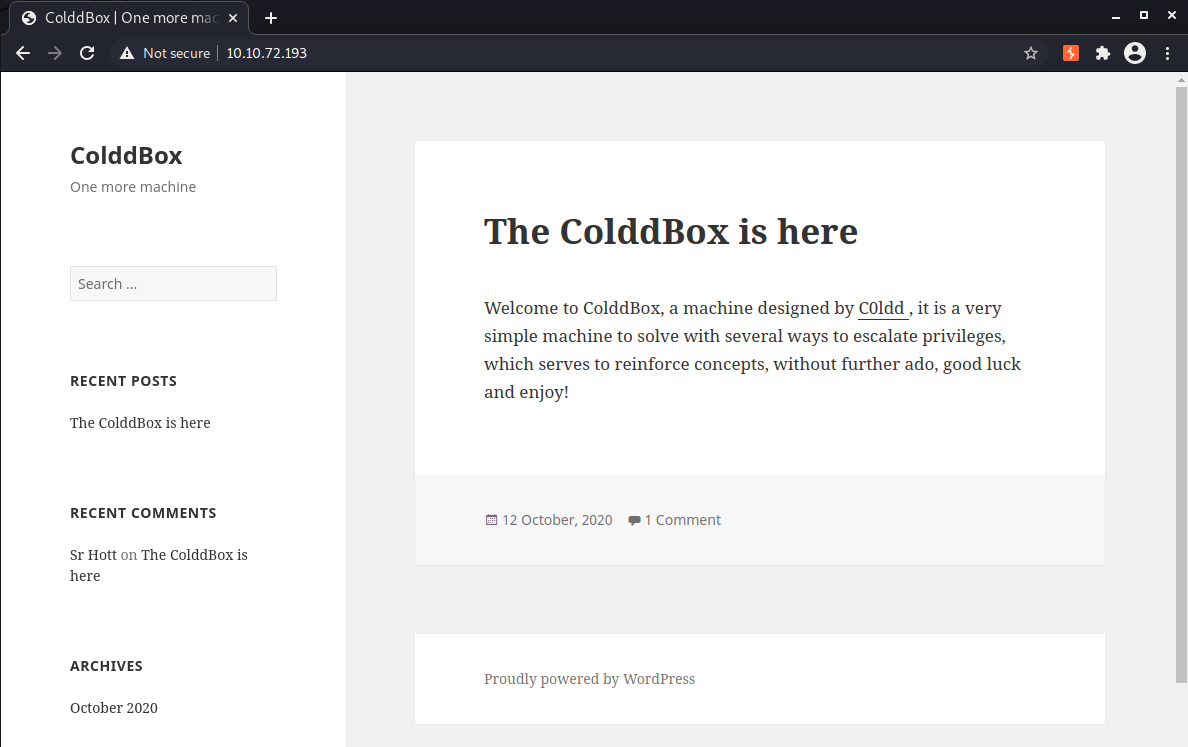The image size is (1188, 747).
Task: Bookmark this page with the star icon
Action: click(x=1030, y=53)
